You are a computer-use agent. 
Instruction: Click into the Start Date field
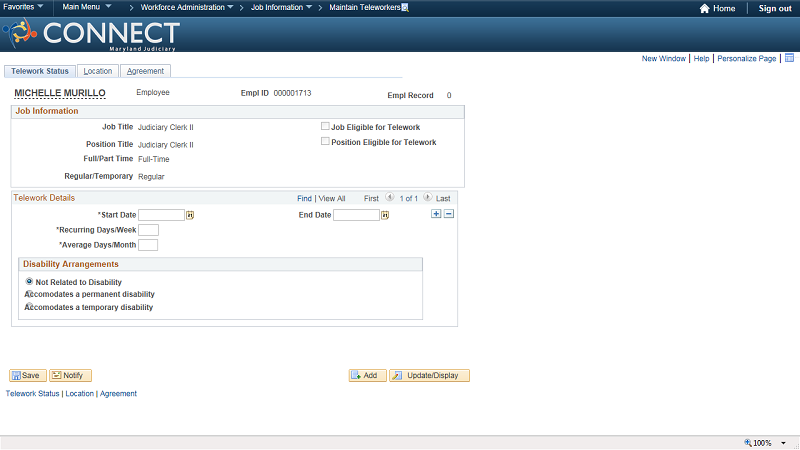pos(161,215)
